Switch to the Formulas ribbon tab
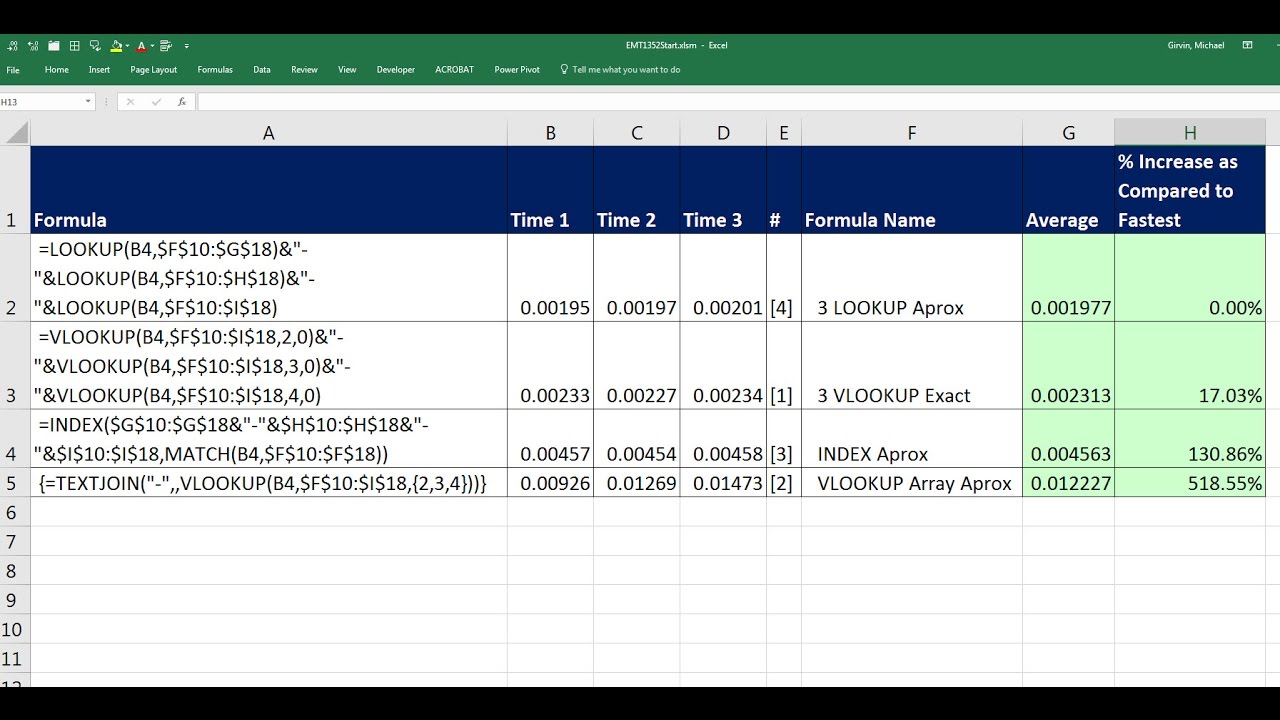 point(215,70)
